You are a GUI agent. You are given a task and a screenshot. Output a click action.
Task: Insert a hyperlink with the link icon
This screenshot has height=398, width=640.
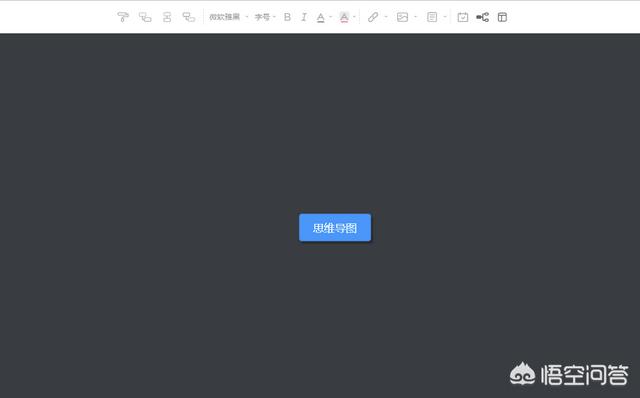pos(373,17)
